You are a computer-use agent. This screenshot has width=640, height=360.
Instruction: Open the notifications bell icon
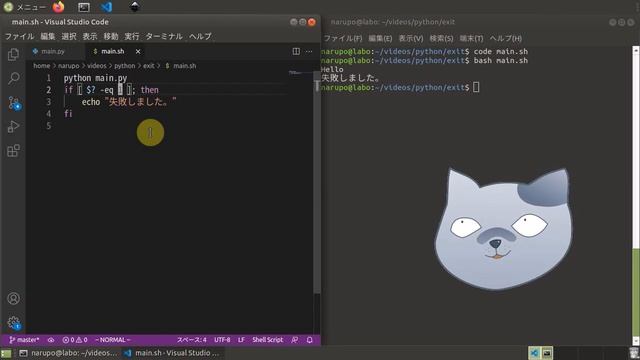click(309, 340)
